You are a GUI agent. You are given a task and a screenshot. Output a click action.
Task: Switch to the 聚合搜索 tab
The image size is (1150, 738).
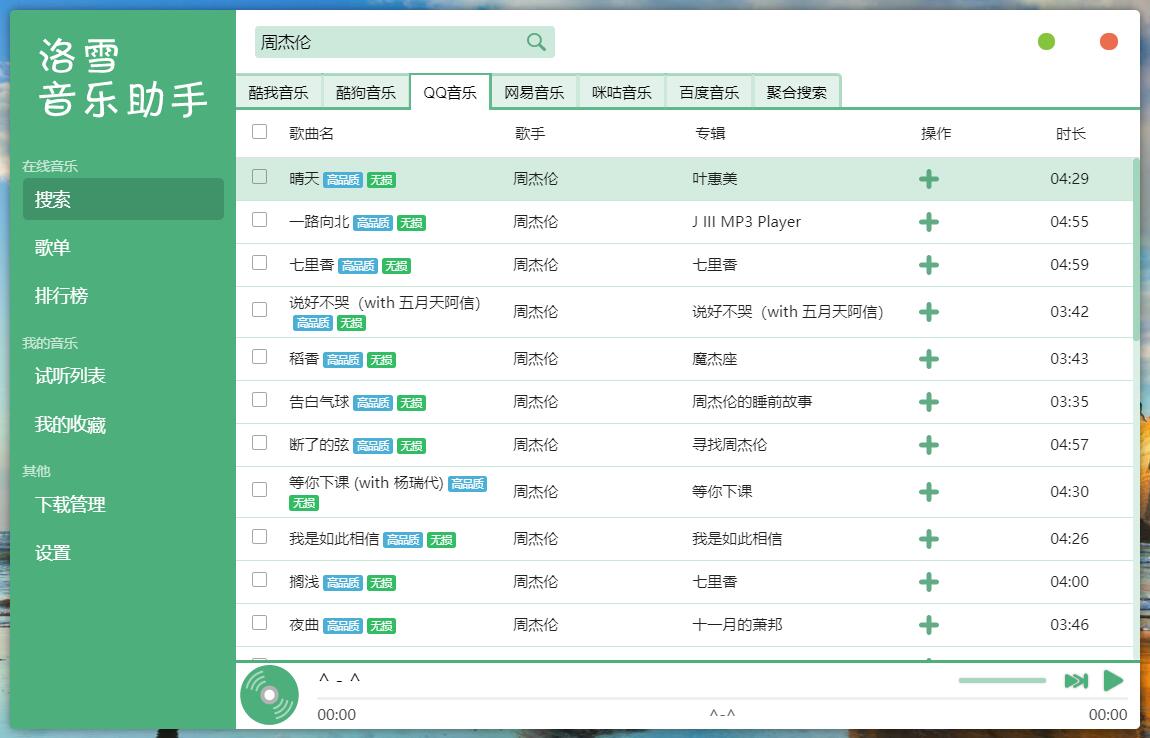pyautogui.click(x=794, y=91)
